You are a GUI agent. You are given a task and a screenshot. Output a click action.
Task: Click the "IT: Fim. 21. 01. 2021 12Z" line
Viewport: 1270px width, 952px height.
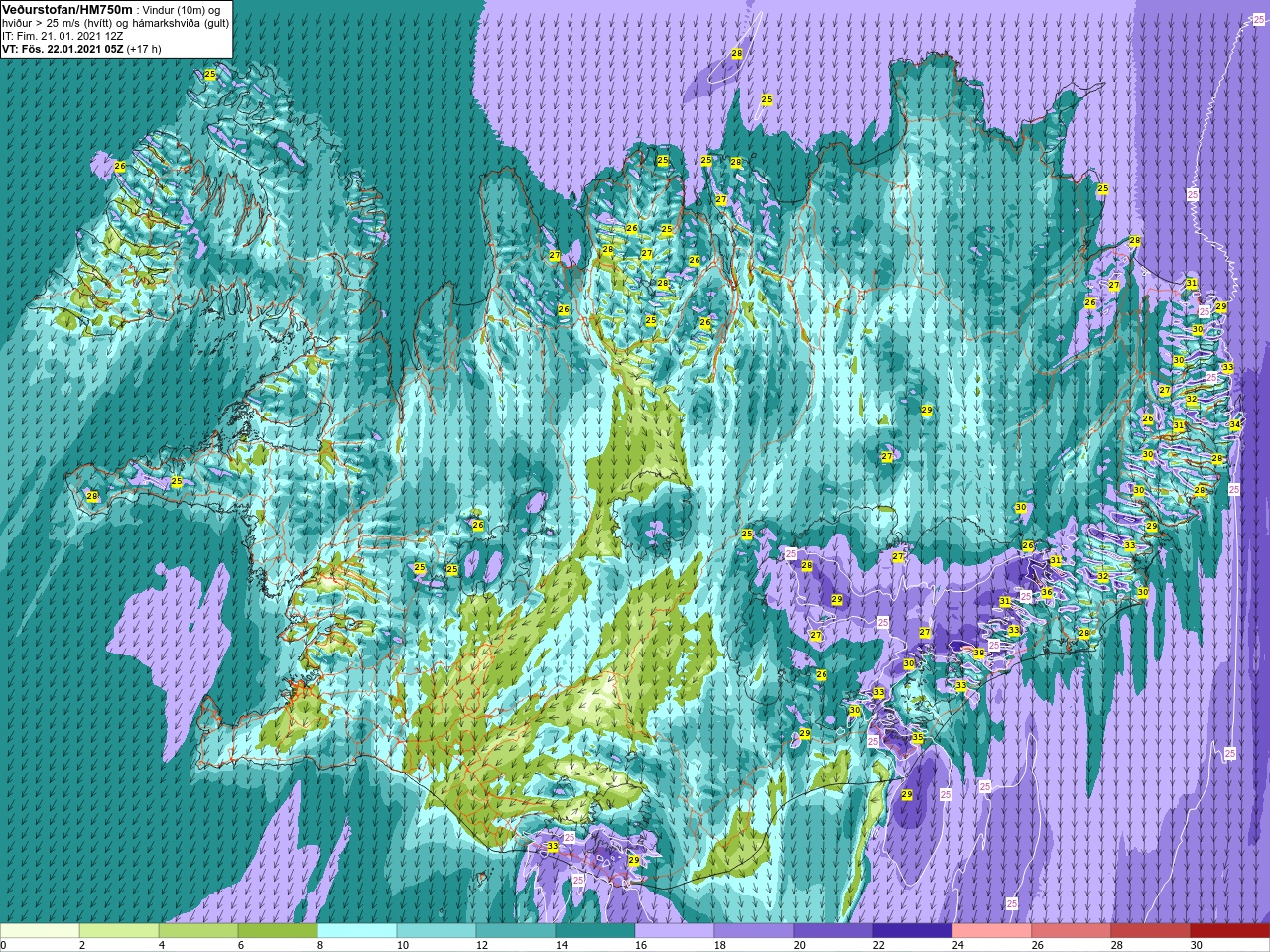(x=63, y=36)
